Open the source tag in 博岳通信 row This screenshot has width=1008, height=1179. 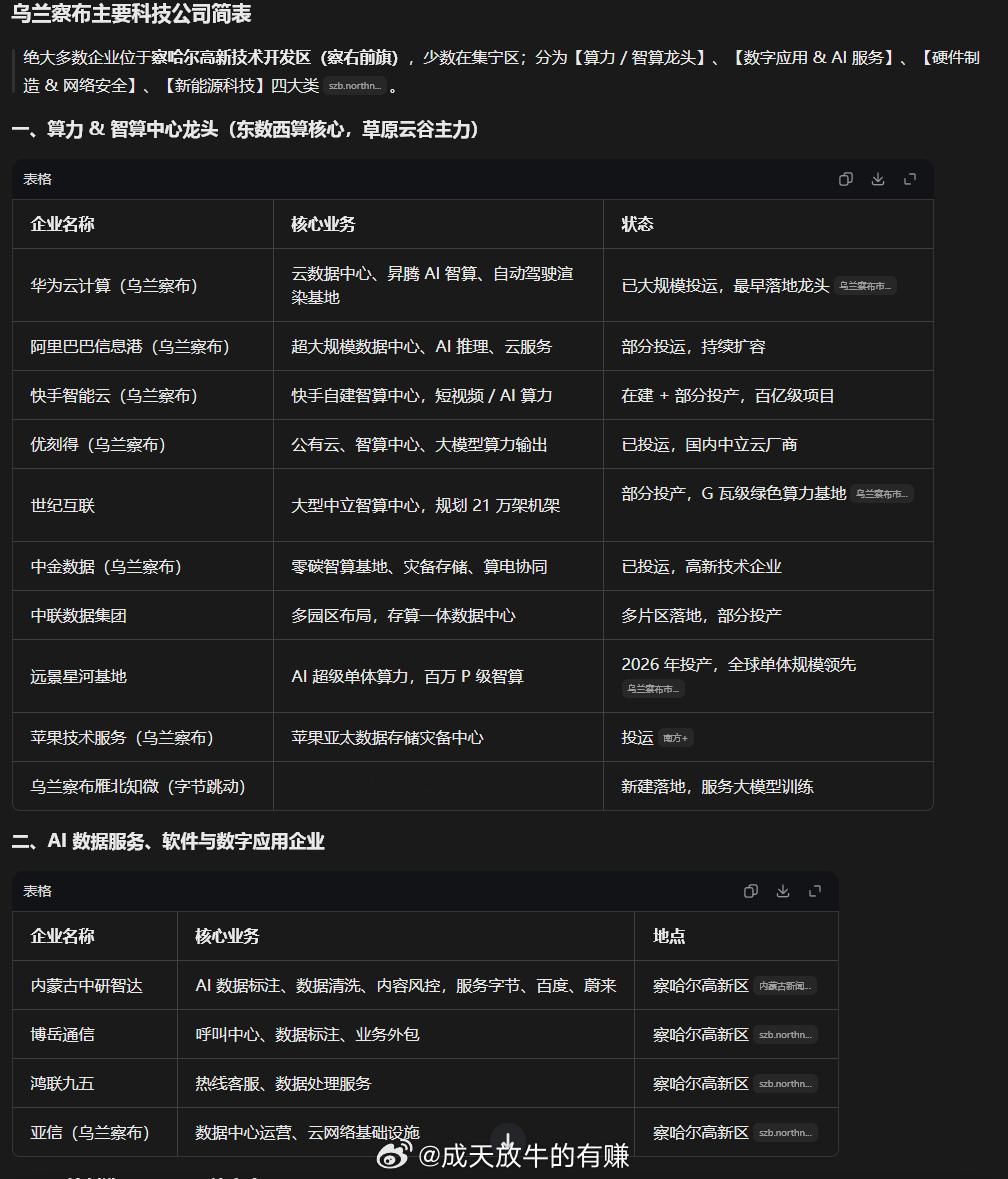786,1035
